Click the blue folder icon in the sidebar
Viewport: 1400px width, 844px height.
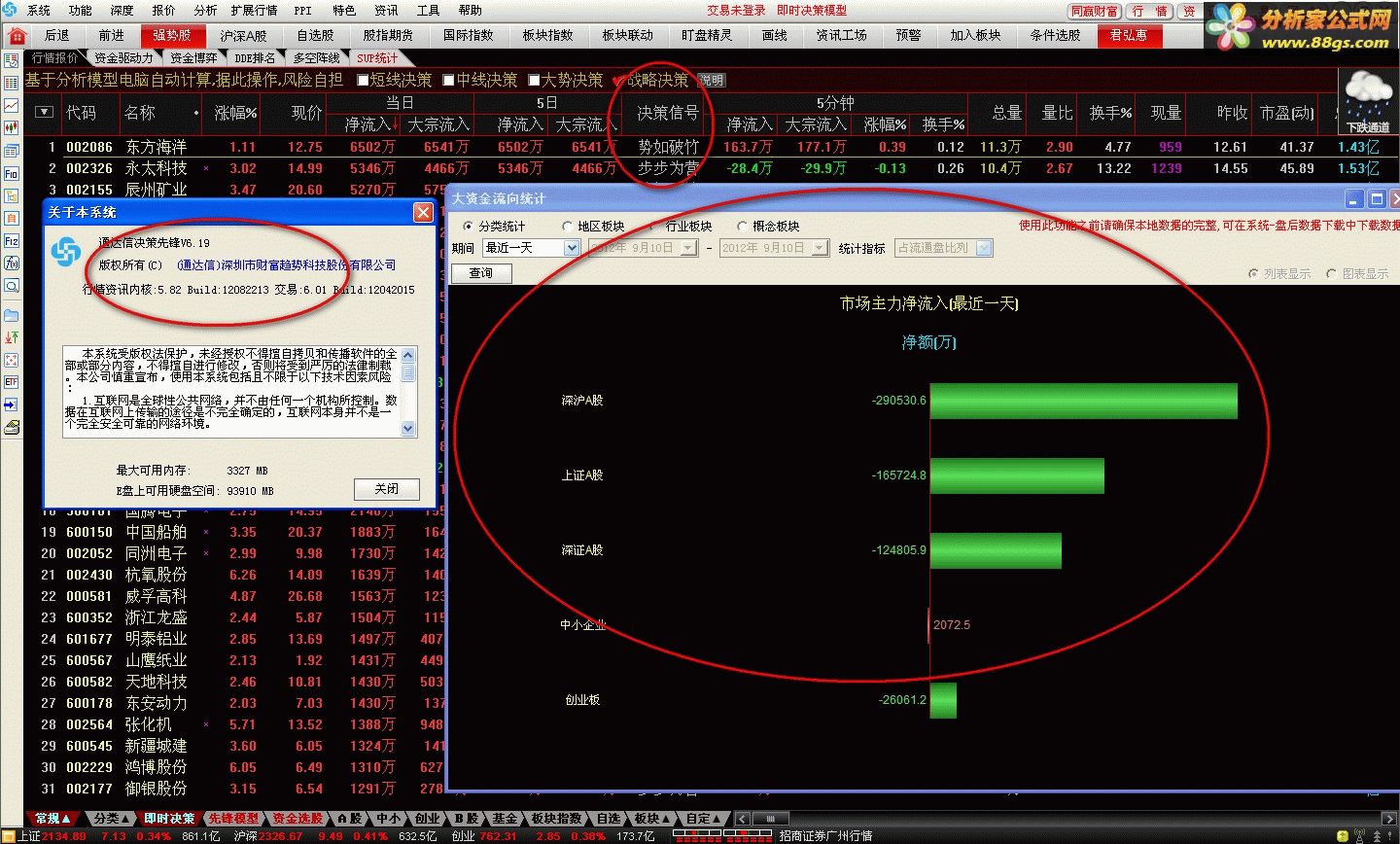coord(12,315)
